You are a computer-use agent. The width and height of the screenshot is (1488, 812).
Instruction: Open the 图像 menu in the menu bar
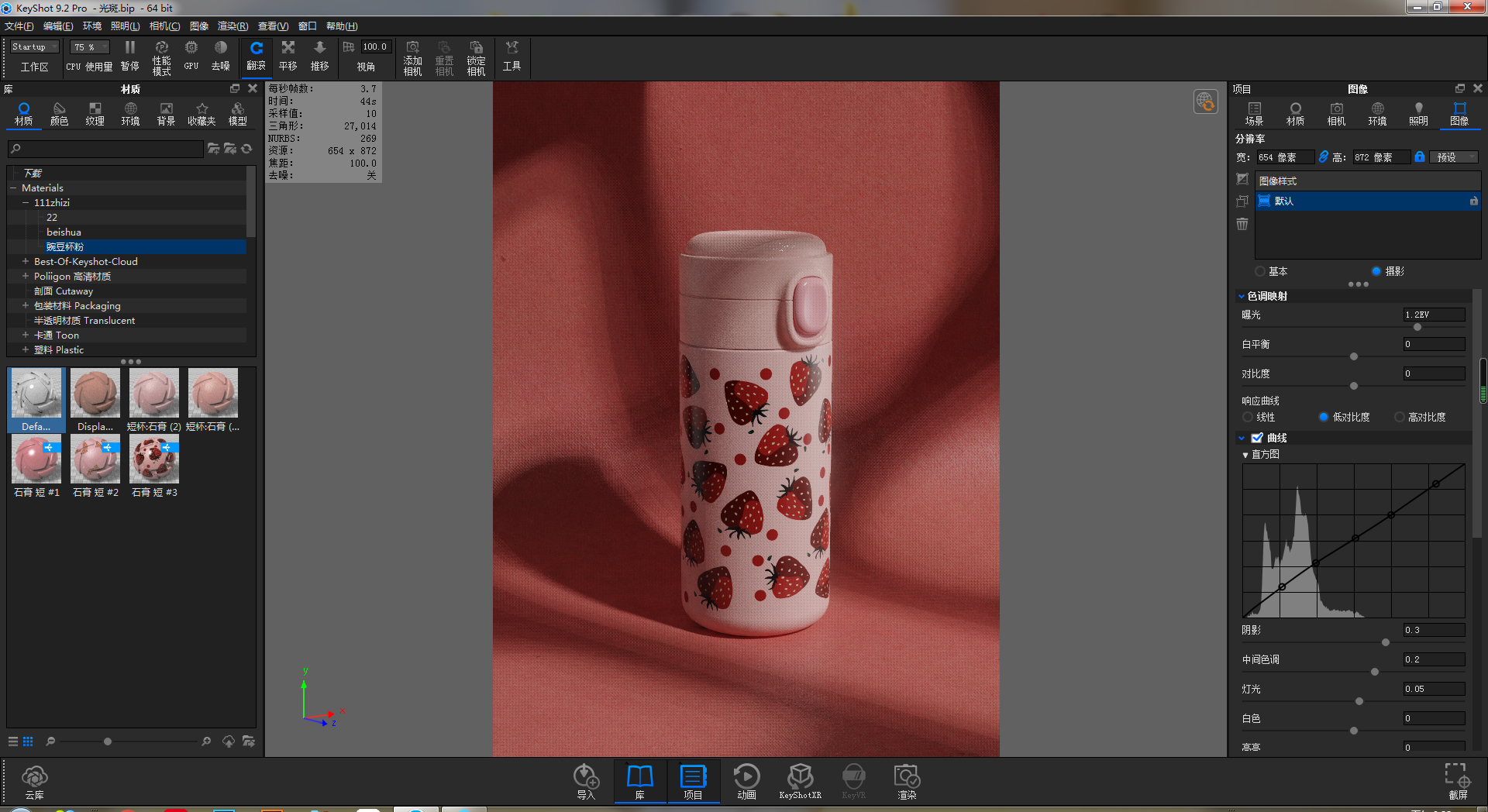[x=198, y=26]
